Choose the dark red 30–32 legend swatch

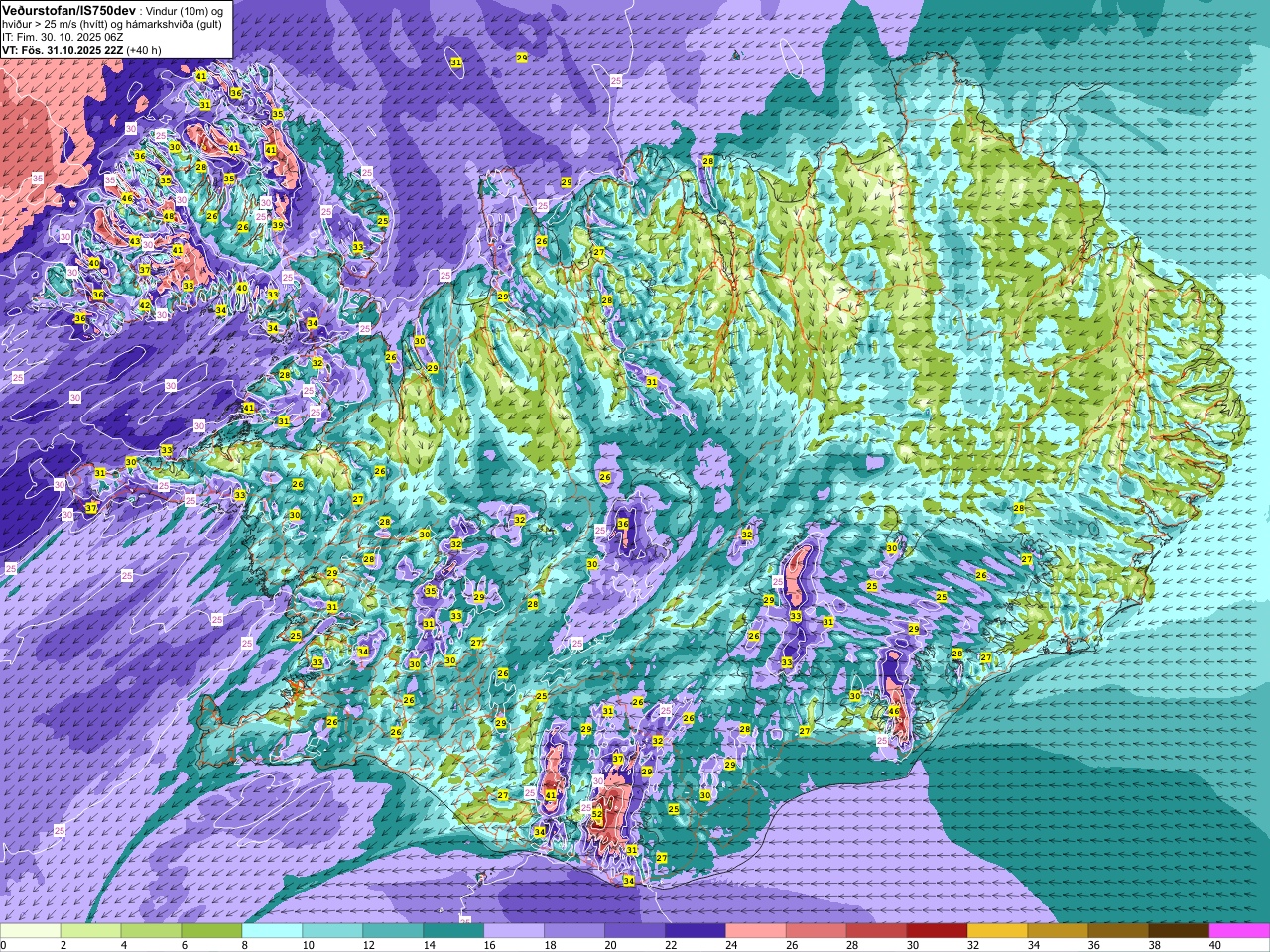(x=939, y=931)
